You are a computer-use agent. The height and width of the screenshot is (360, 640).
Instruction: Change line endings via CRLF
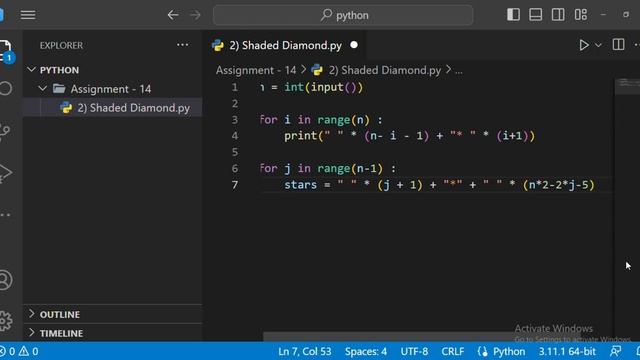click(x=453, y=351)
